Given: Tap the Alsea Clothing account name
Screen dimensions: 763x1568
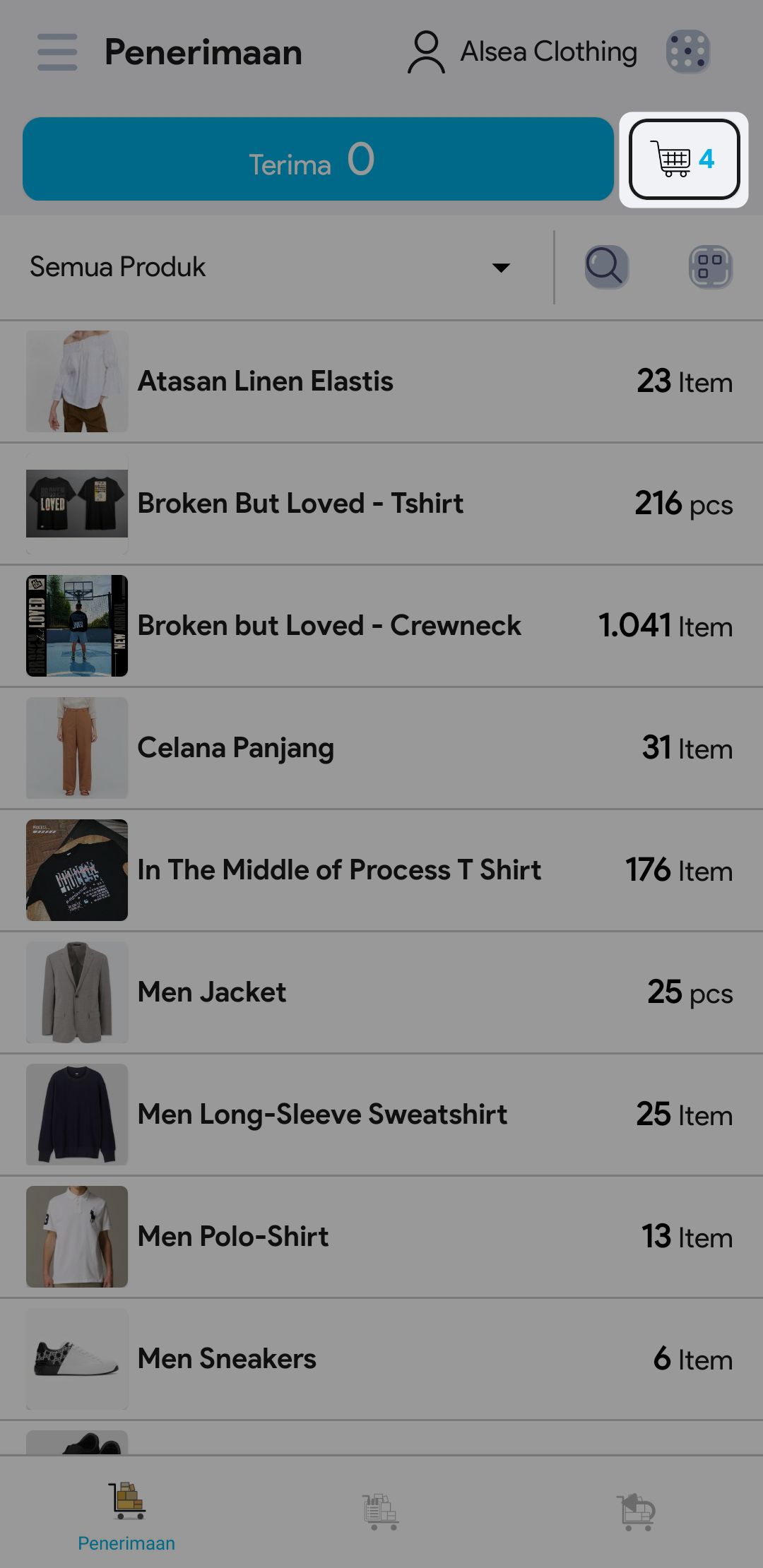Looking at the screenshot, I should click(x=548, y=52).
